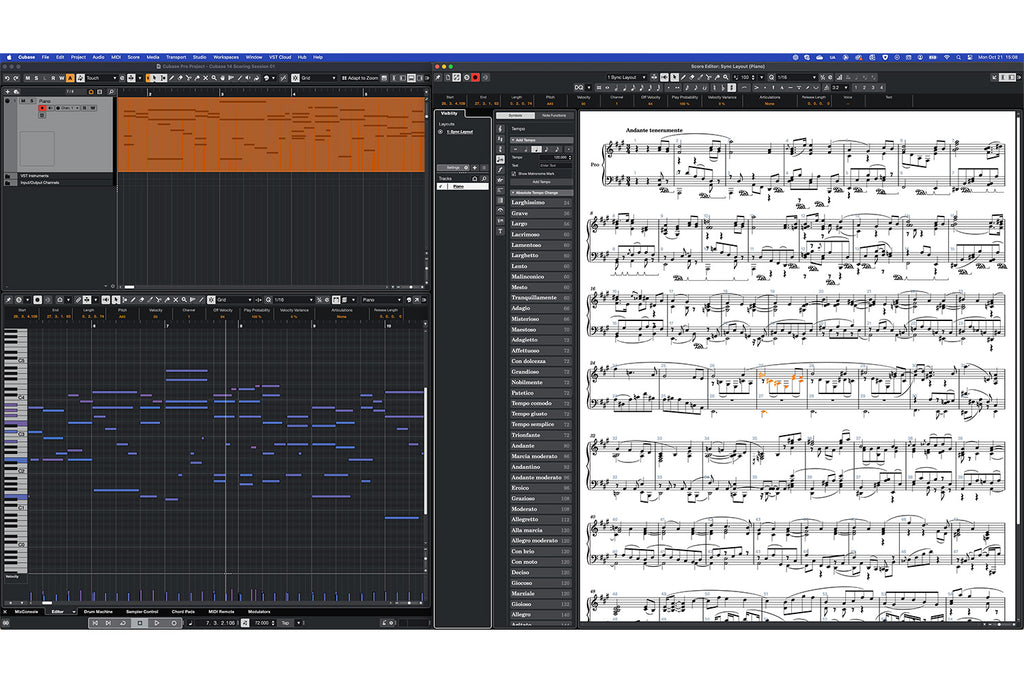Click the Undo arrow in project toolbar
Screen dimensions: 1024x683
[x=7, y=78]
